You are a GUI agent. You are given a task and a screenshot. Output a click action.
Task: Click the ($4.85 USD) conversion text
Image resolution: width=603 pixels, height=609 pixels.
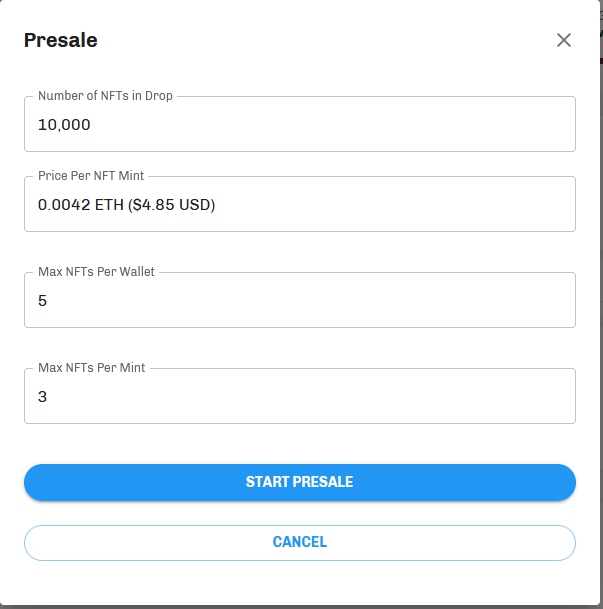tap(171, 205)
